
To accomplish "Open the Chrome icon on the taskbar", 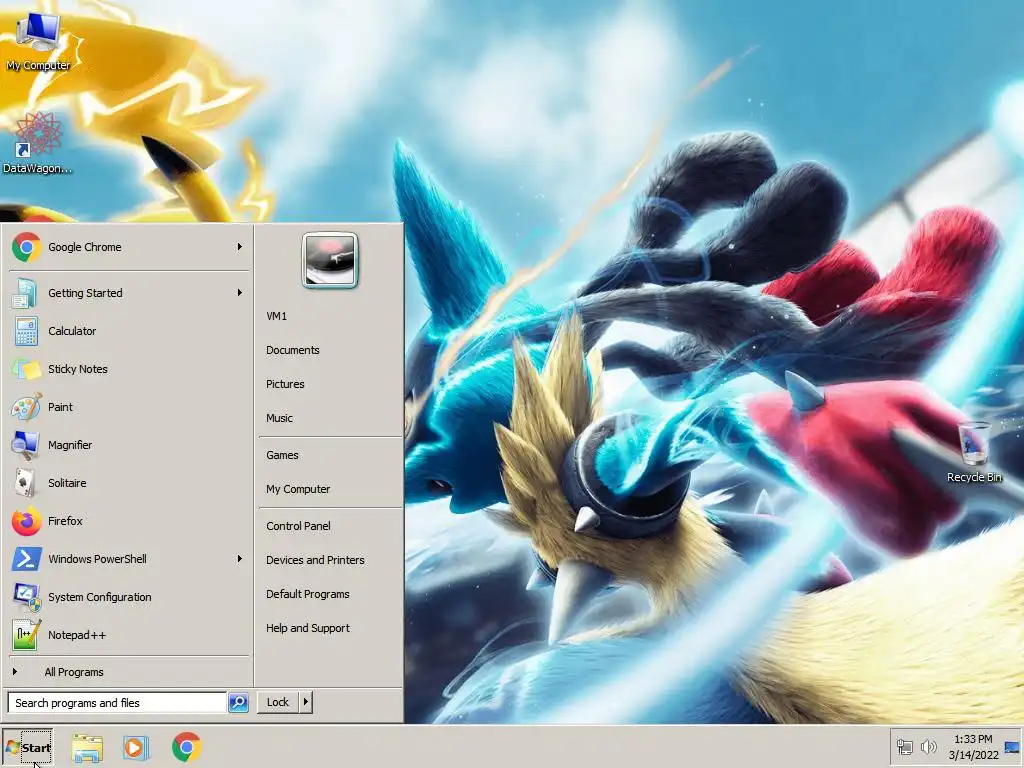I will tap(187, 748).
